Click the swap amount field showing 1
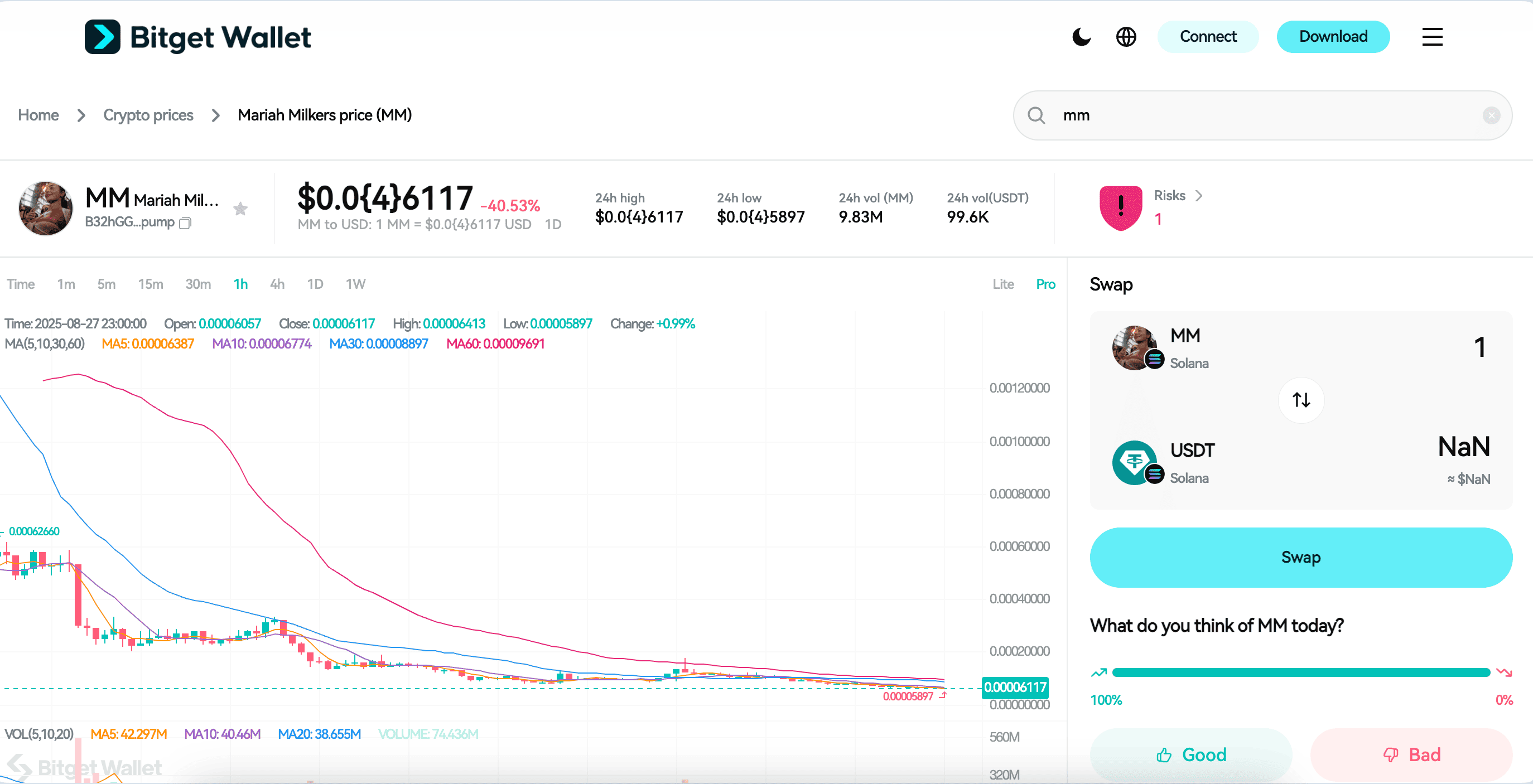Screen dimensions: 1533x784 pos(1479,347)
